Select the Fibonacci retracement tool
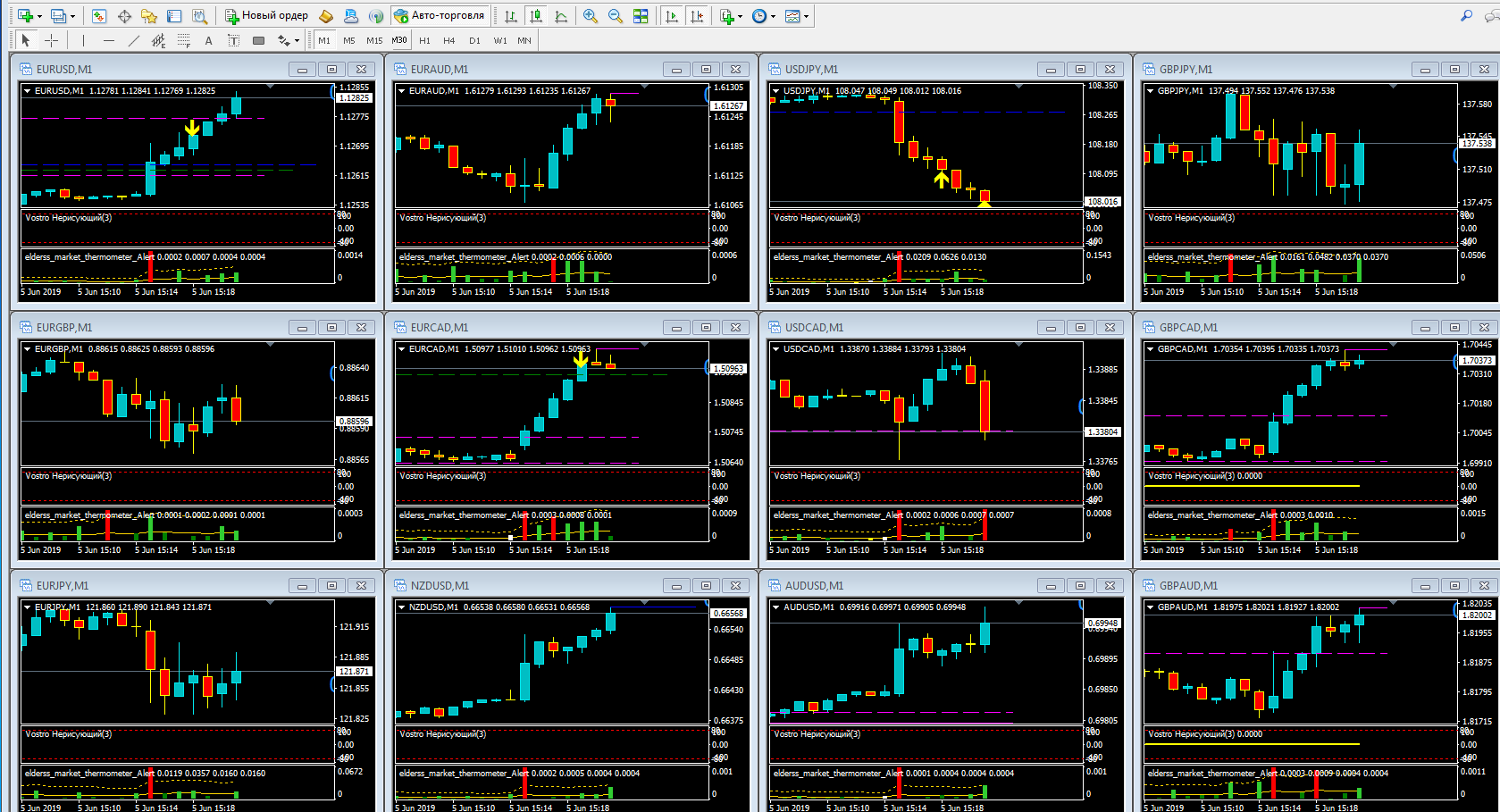 pyautogui.click(x=183, y=40)
